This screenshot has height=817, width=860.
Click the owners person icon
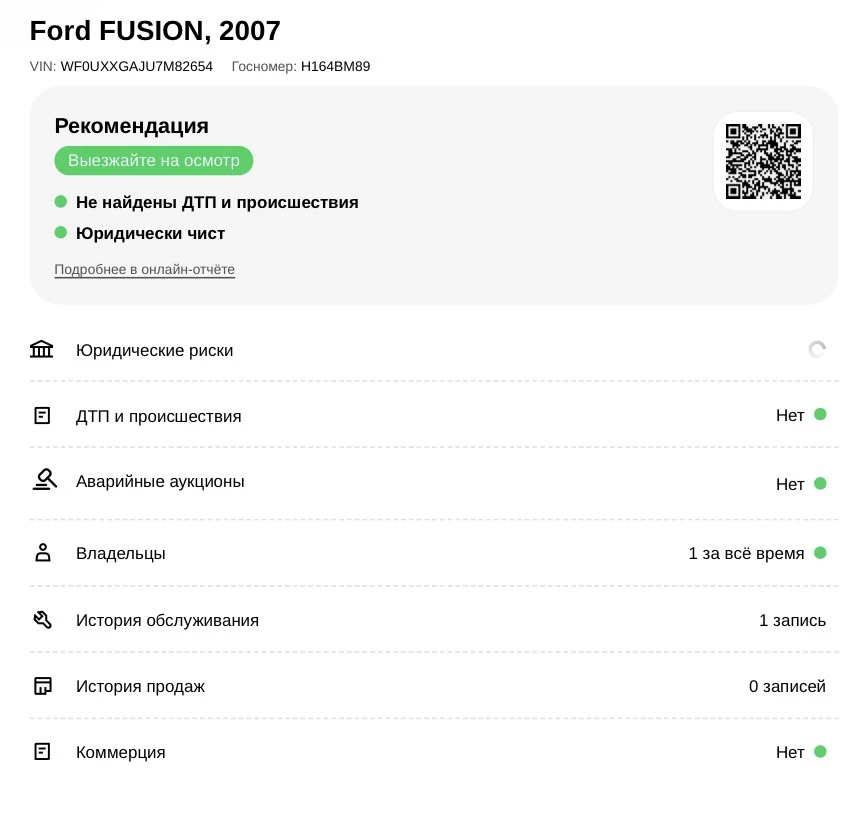point(43,553)
